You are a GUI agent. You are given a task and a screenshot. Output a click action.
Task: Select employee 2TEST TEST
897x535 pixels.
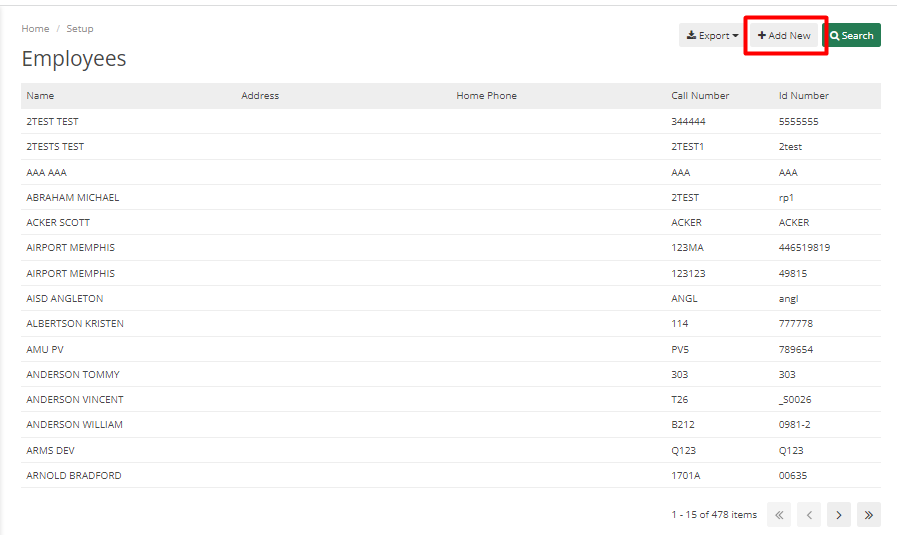click(52, 121)
